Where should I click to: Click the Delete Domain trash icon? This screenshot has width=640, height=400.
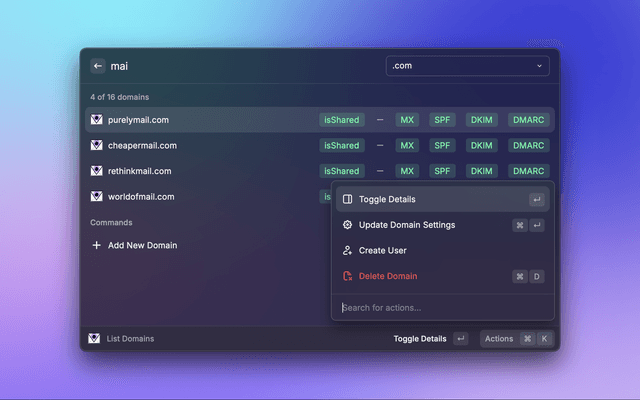click(x=347, y=276)
